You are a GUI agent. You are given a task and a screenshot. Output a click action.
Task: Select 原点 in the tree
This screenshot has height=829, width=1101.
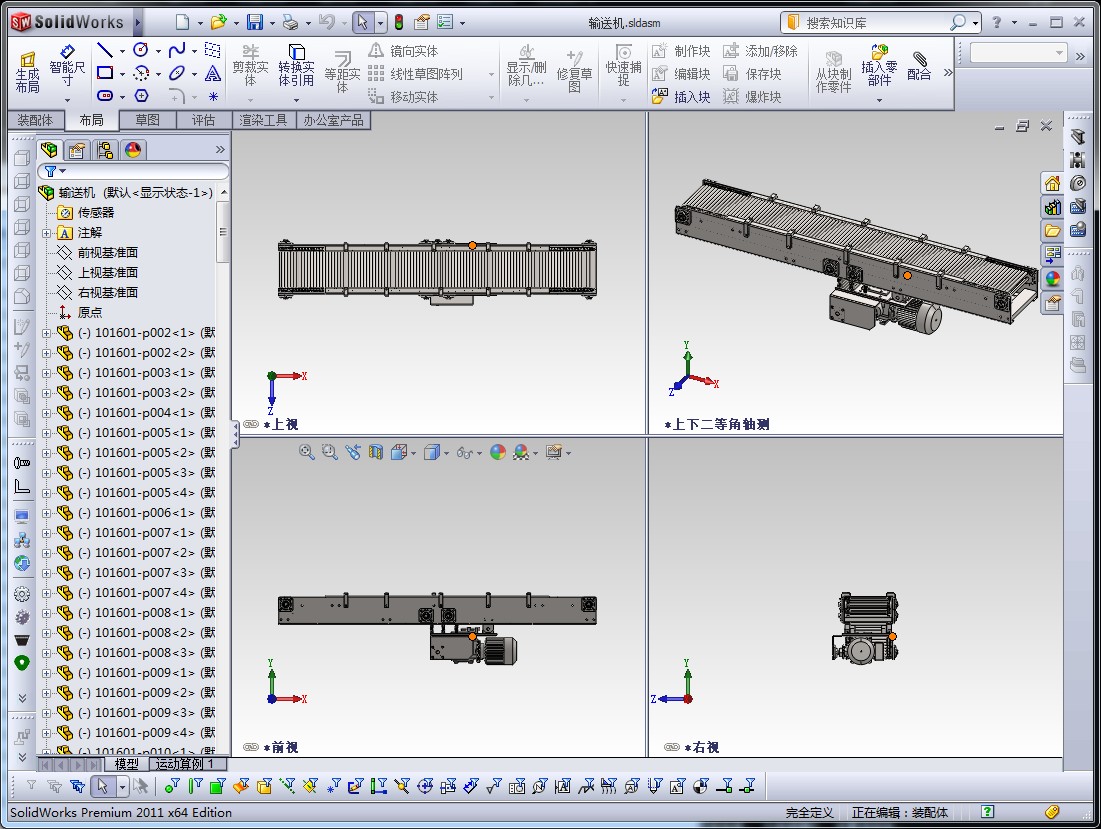coord(90,312)
